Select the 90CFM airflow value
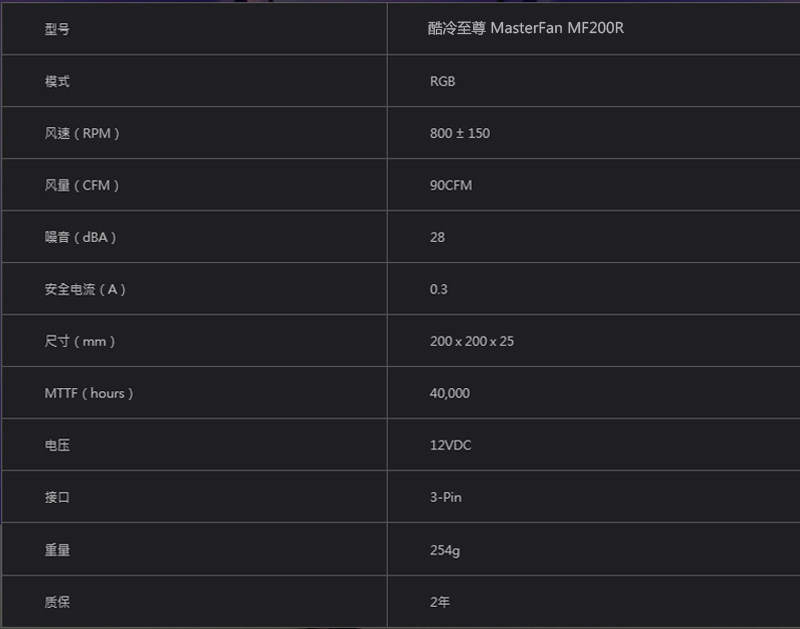Image resolution: width=800 pixels, height=629 pixels. pyautogui.click(x=451, y=185)
